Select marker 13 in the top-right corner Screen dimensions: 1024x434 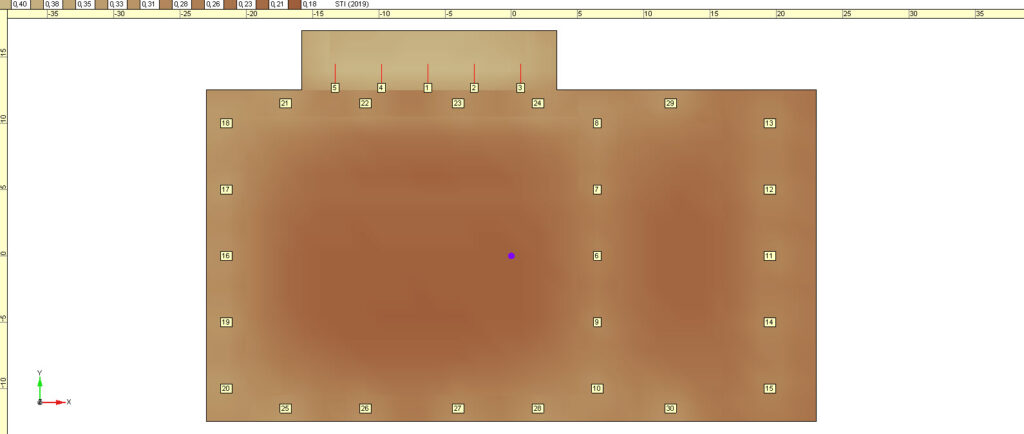pyautogui.click(x=769, y=123)
